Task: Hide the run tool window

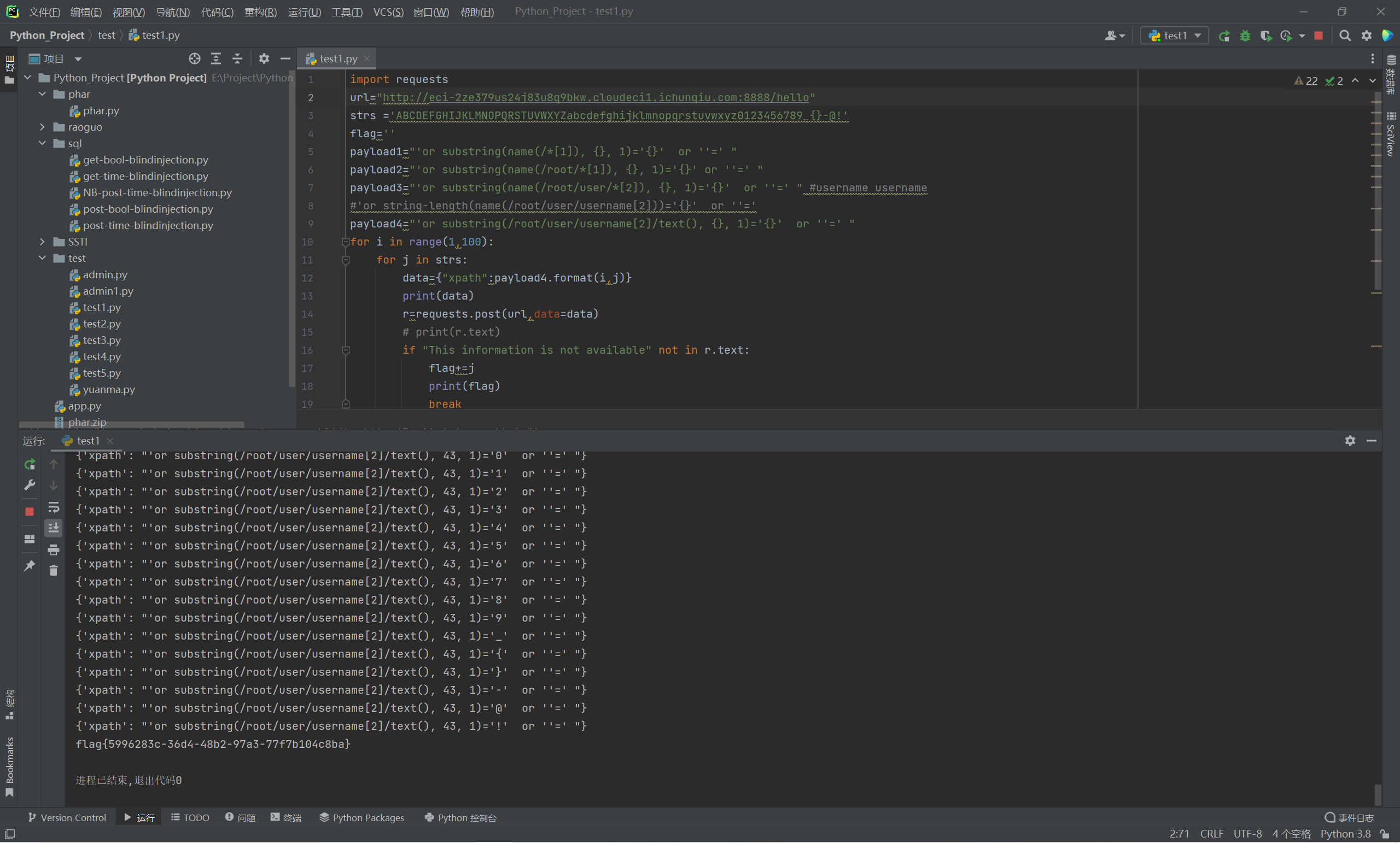Action: [x=1372, y=441]
